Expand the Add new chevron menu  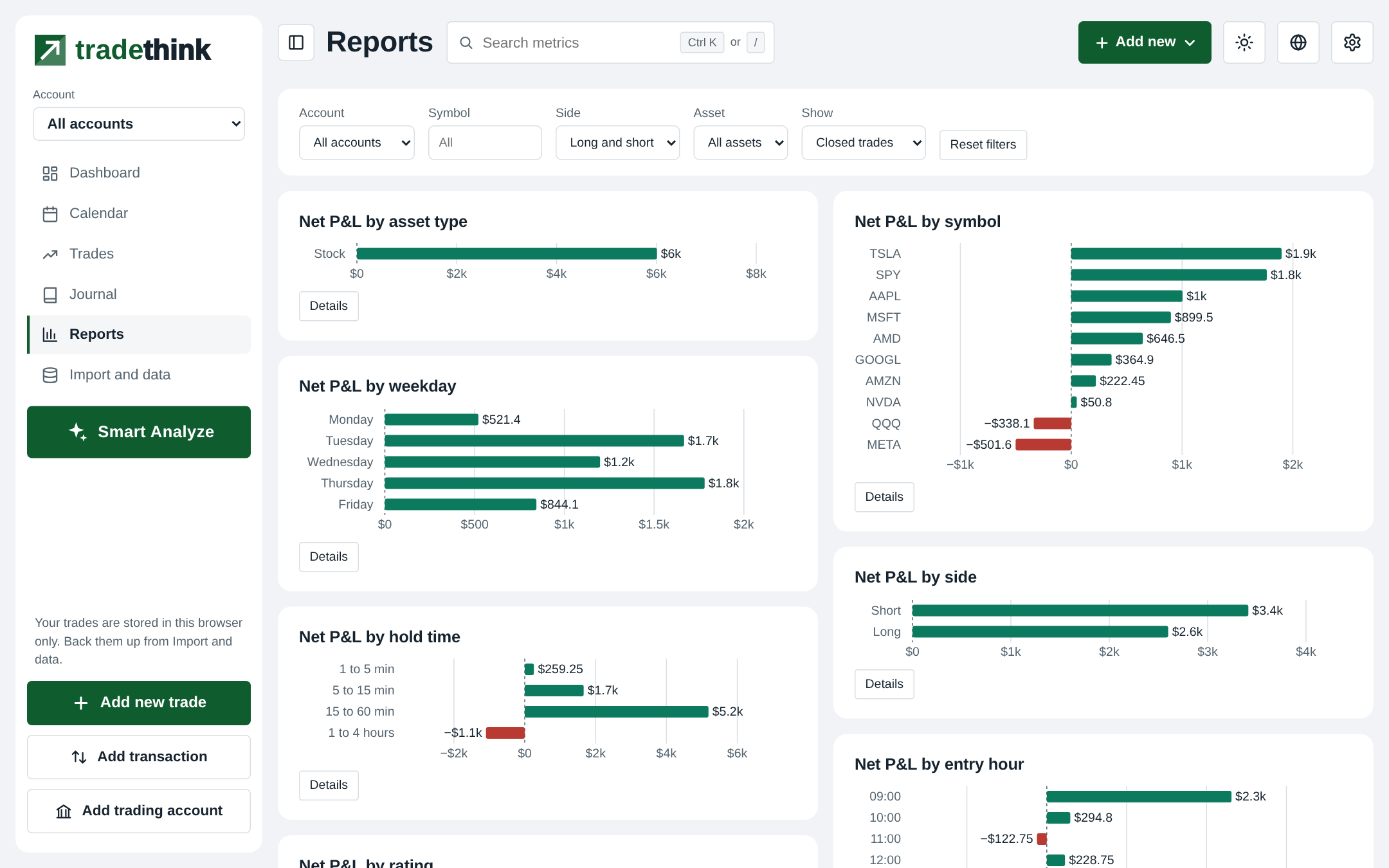coord(1190,42)
